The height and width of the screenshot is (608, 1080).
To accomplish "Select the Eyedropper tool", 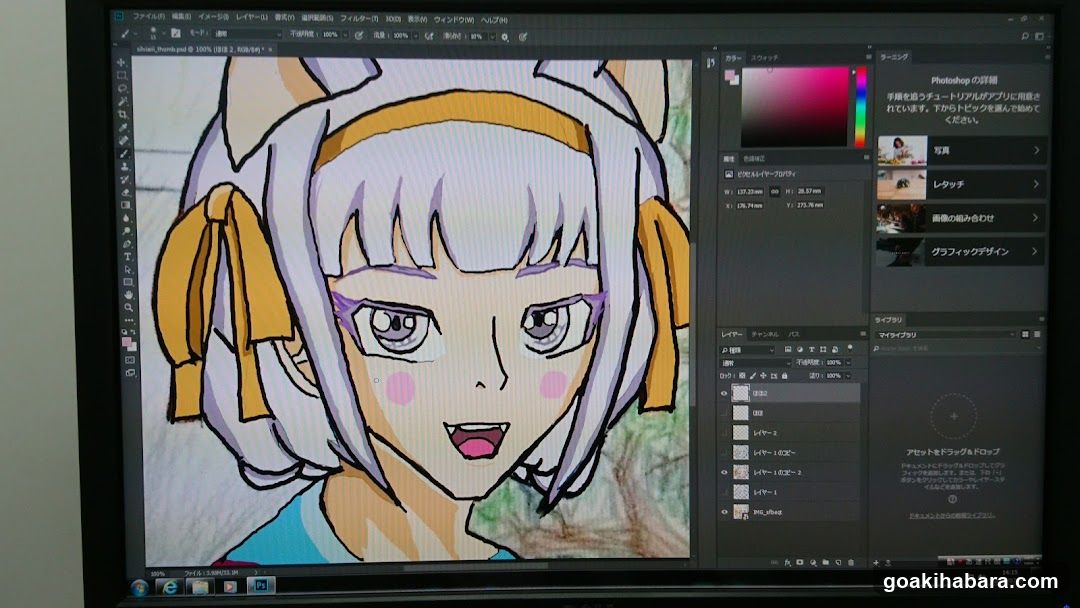I will click(123, 127).
